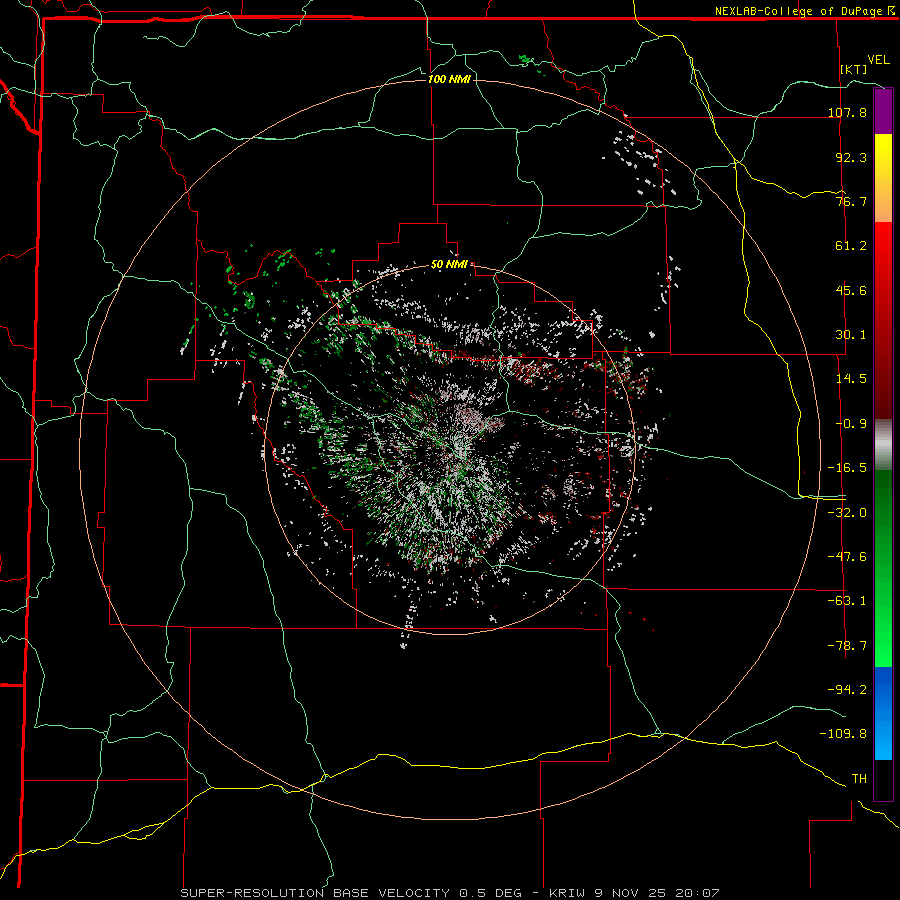Image resolution: width=900 pixels, height=900 pixels.
Task: Click the 14.5 velocity scale value
Action: [x=851, y=379]
